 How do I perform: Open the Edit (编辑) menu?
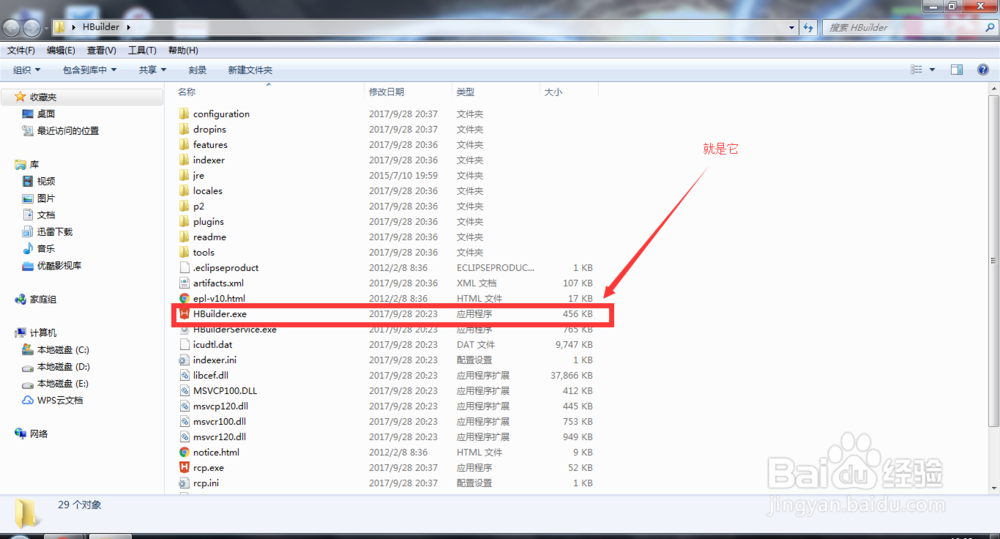coord(61,50)
